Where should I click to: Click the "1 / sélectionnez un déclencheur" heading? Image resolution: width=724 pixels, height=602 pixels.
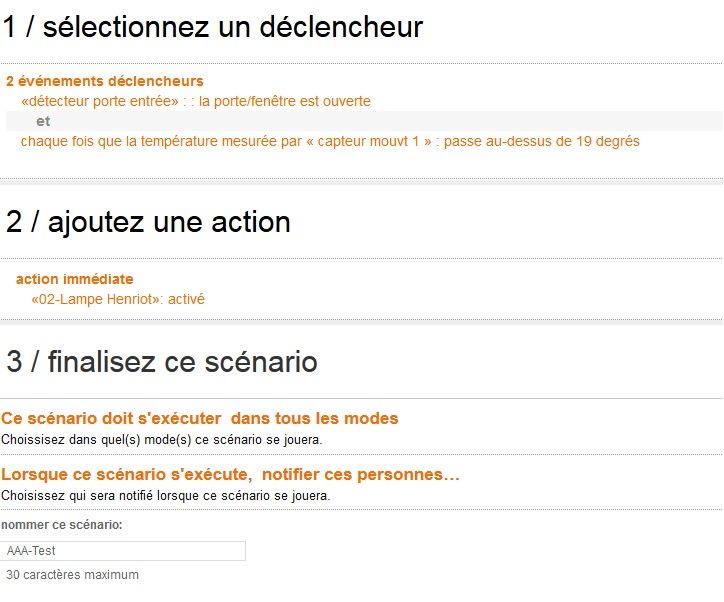(212, 27)
